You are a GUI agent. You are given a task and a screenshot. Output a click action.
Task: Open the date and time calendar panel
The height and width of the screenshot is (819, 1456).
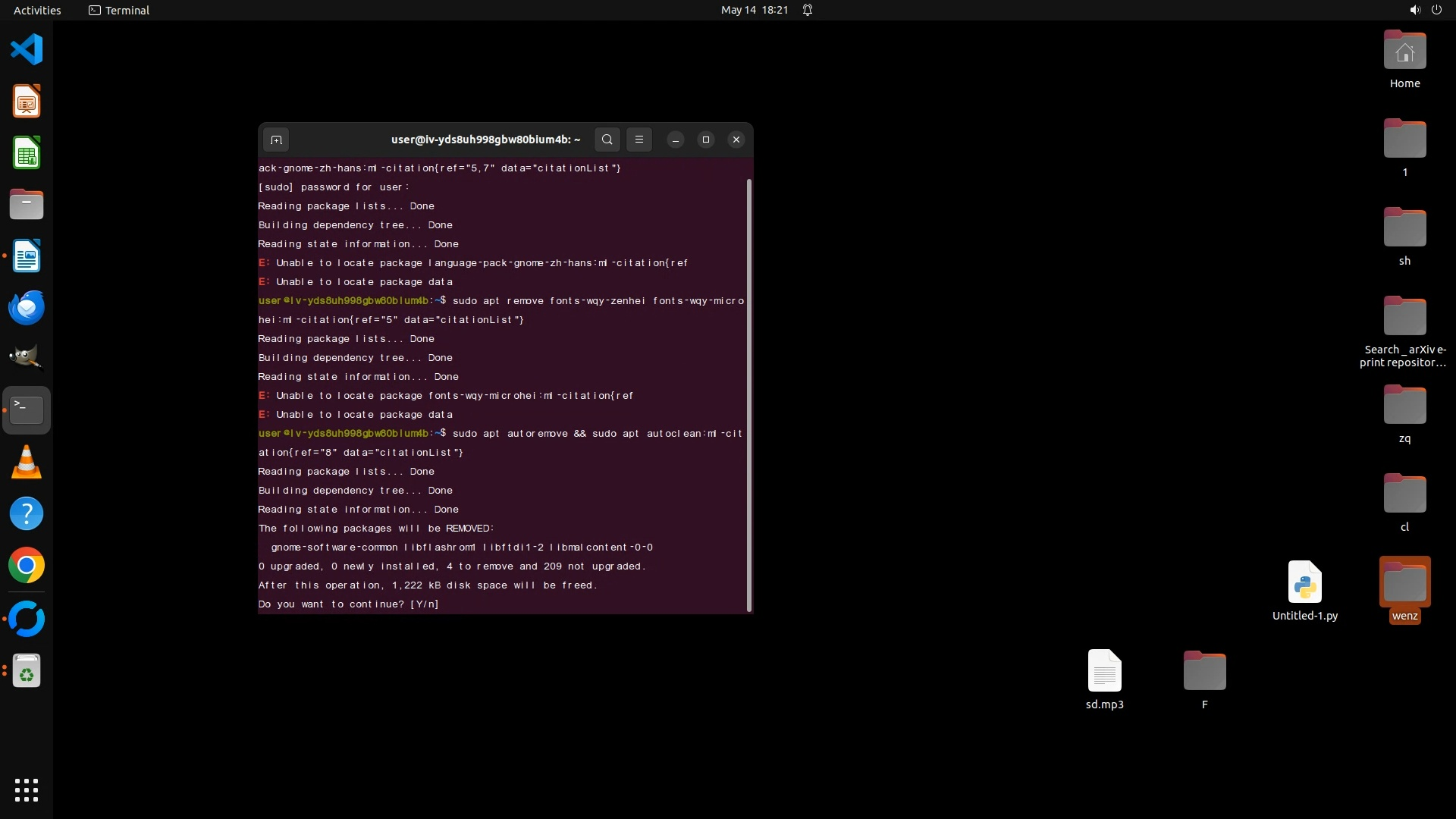(754, 10)
